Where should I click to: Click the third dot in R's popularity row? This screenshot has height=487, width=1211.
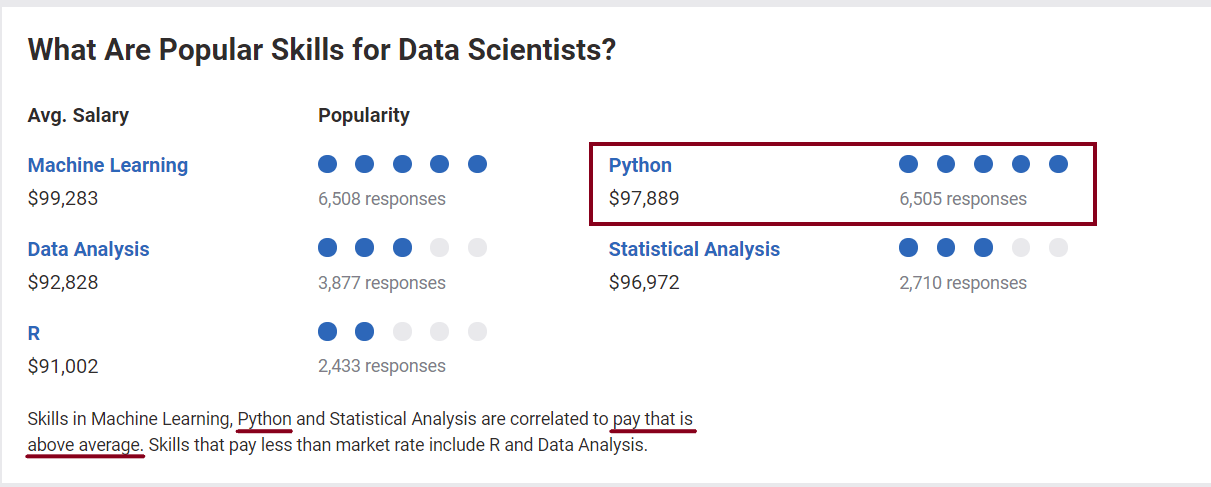(x=402, y=331)
